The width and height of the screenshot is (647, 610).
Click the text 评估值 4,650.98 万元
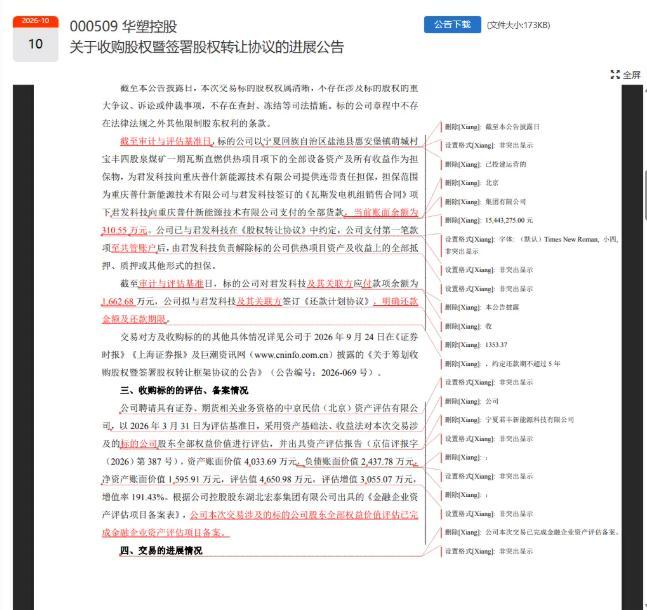coord(271,480)
